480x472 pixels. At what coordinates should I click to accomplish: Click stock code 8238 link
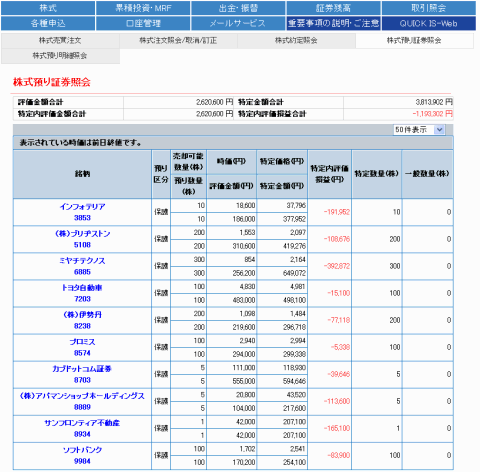click(x=82, y=326)
